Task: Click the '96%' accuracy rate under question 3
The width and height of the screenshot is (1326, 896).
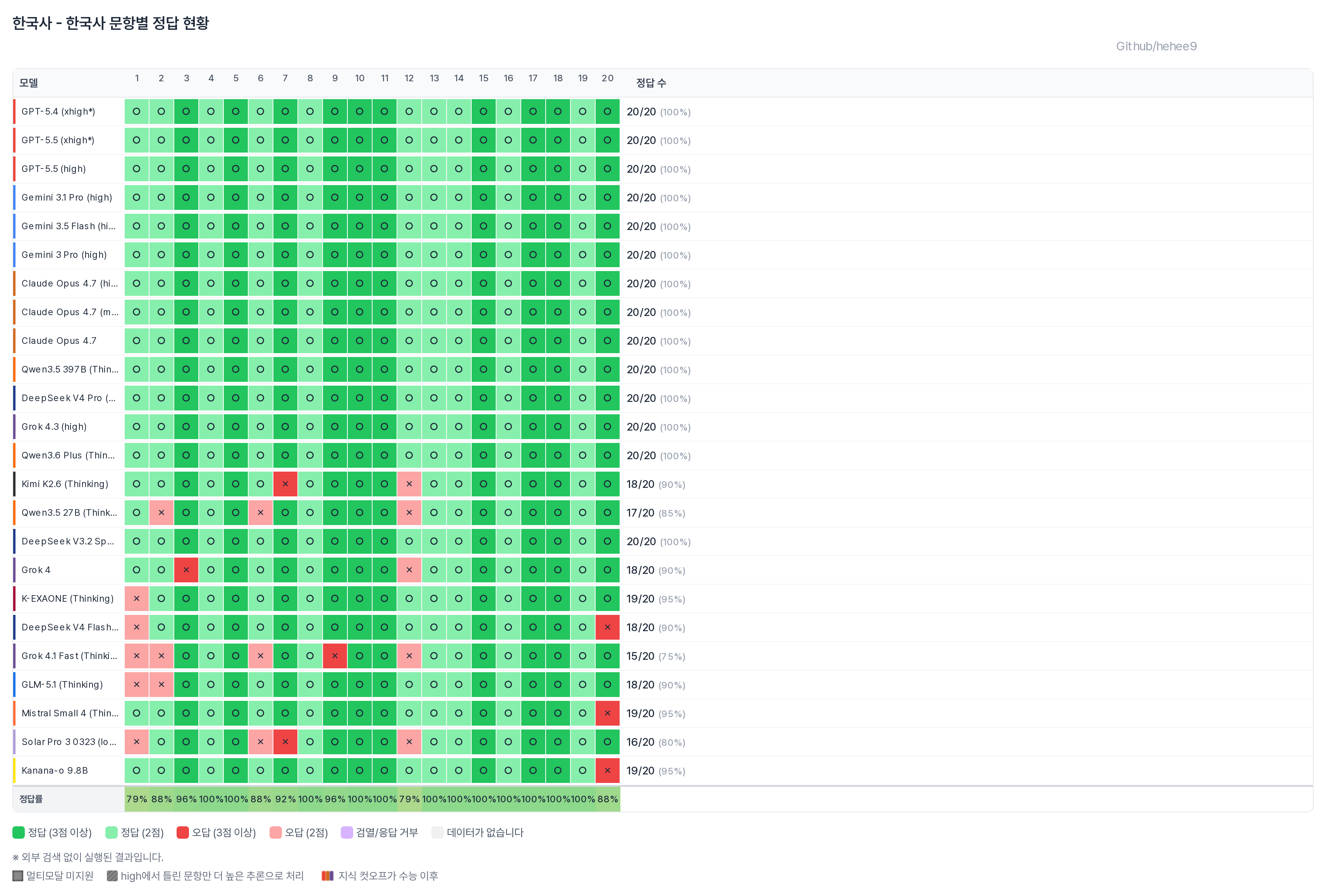Action: tap(186, 799)
